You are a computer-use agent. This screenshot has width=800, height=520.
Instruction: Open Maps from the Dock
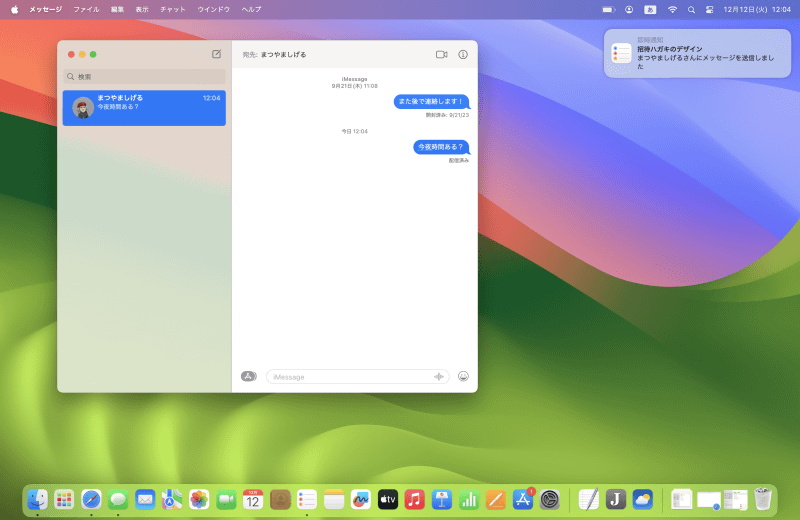pos(172,499)
